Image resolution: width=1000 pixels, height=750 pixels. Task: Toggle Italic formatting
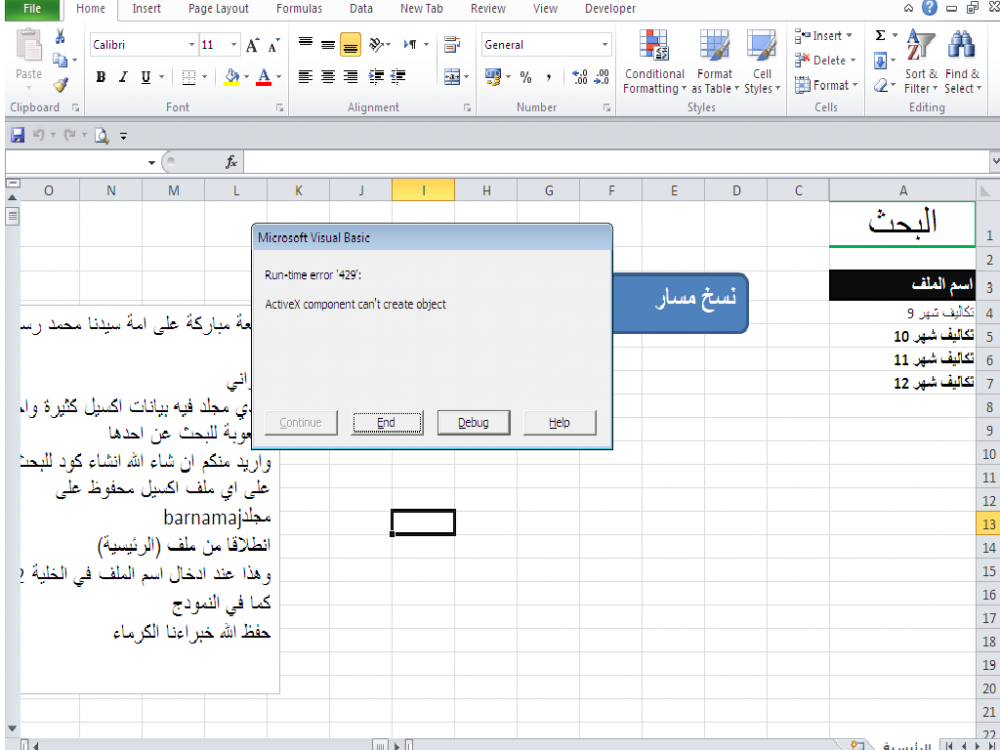click(123, 77)
